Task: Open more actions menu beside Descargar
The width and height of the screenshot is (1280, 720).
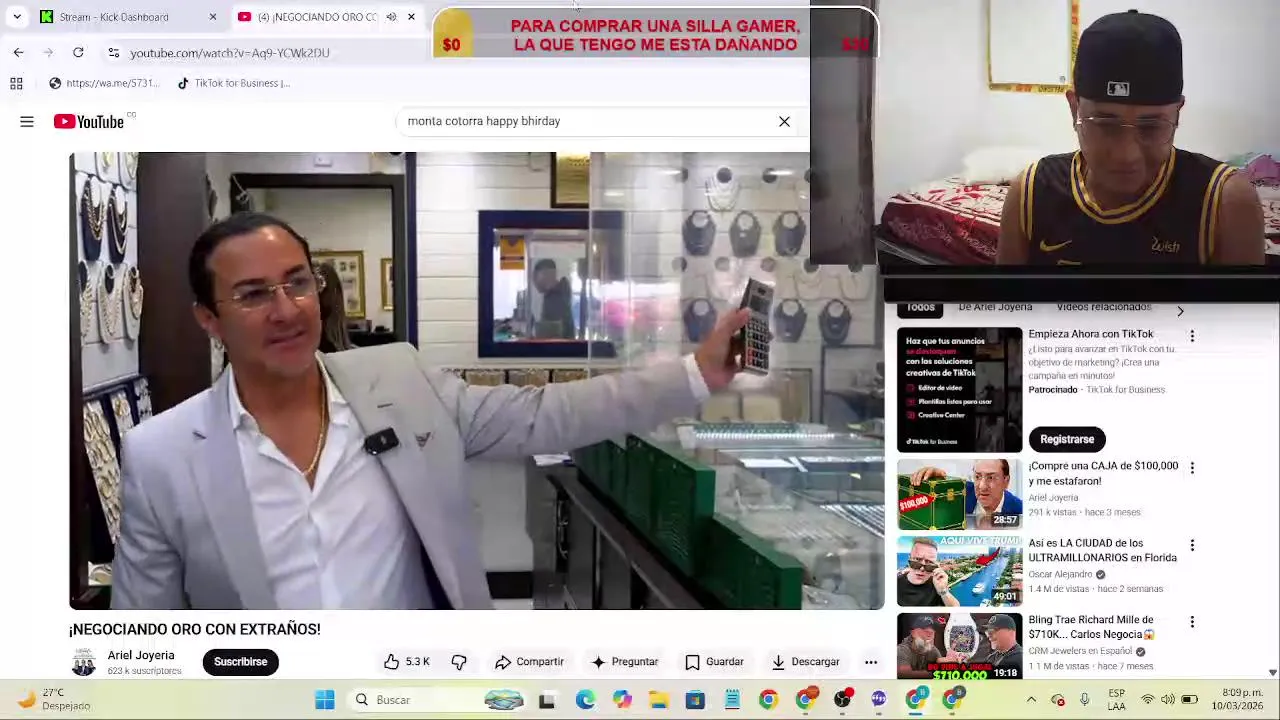Action: coord(871,662)
